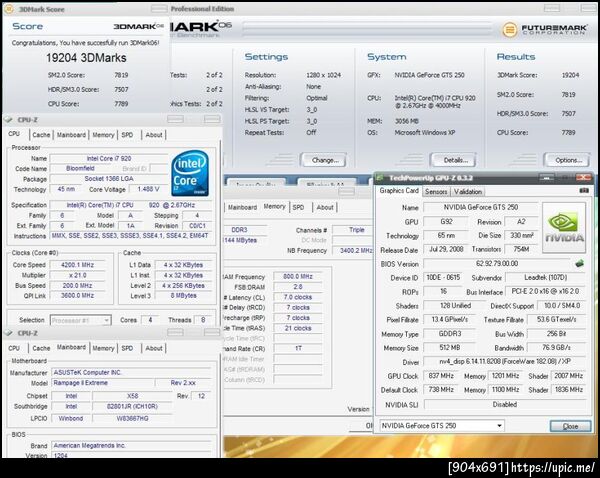Click the Rampage II Extreme model value

[x=103, y=383]
